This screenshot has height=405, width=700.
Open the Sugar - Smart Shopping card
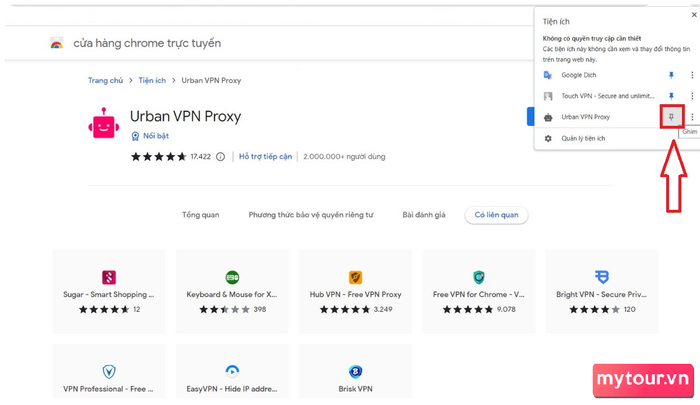(108, 292)
